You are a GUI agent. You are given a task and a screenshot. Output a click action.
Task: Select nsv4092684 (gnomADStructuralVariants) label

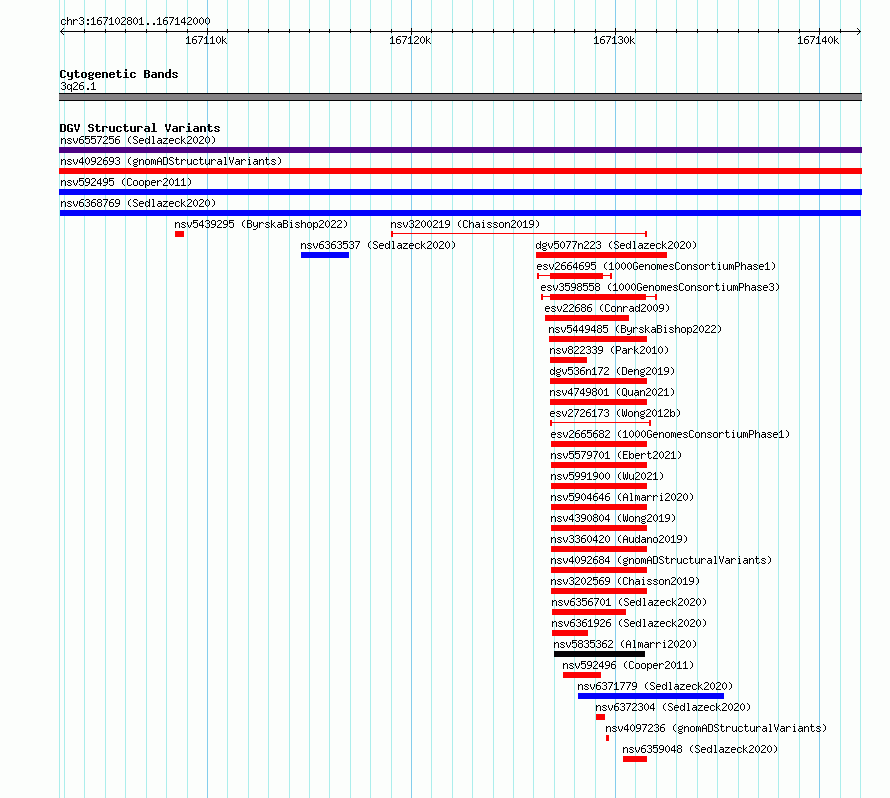pos(661,560)
